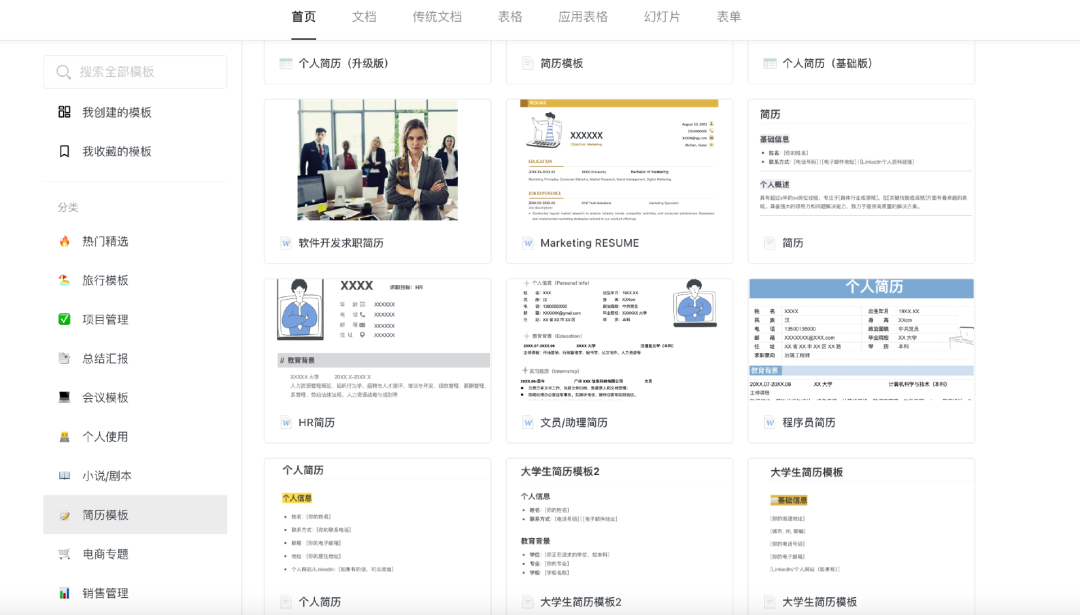
Task: Click the magnifier icon in the search box
Action: pyautogui.click(x=63, y=72)
